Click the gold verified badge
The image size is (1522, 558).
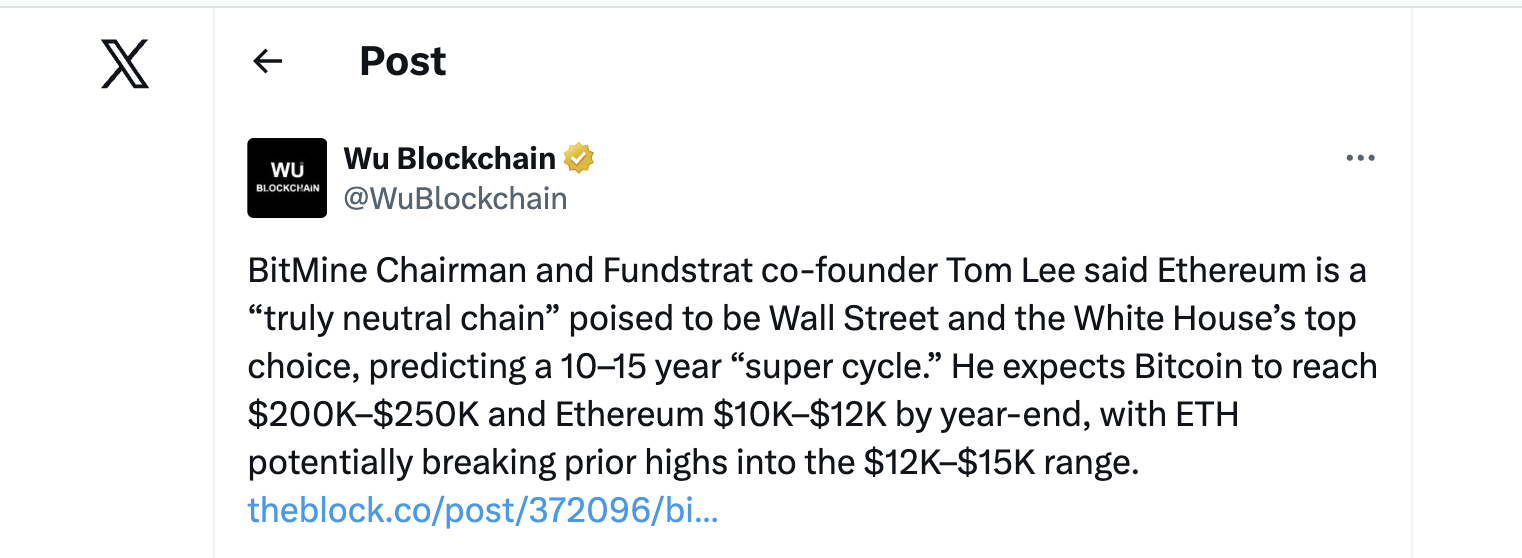tap(579, 158)
